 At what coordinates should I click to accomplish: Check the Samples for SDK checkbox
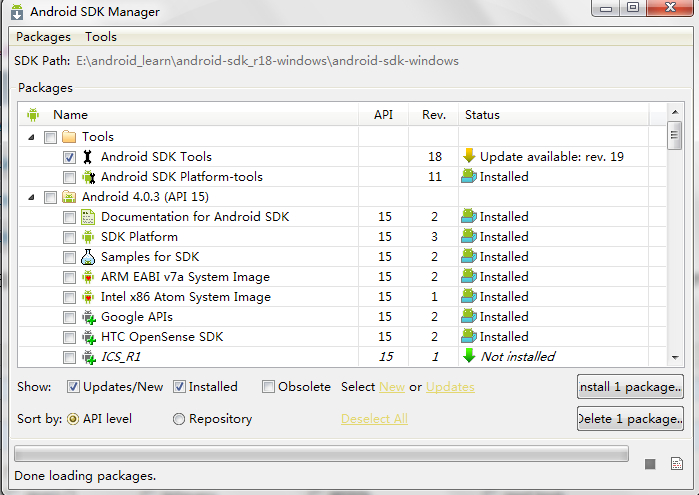[x=69, y=257]
